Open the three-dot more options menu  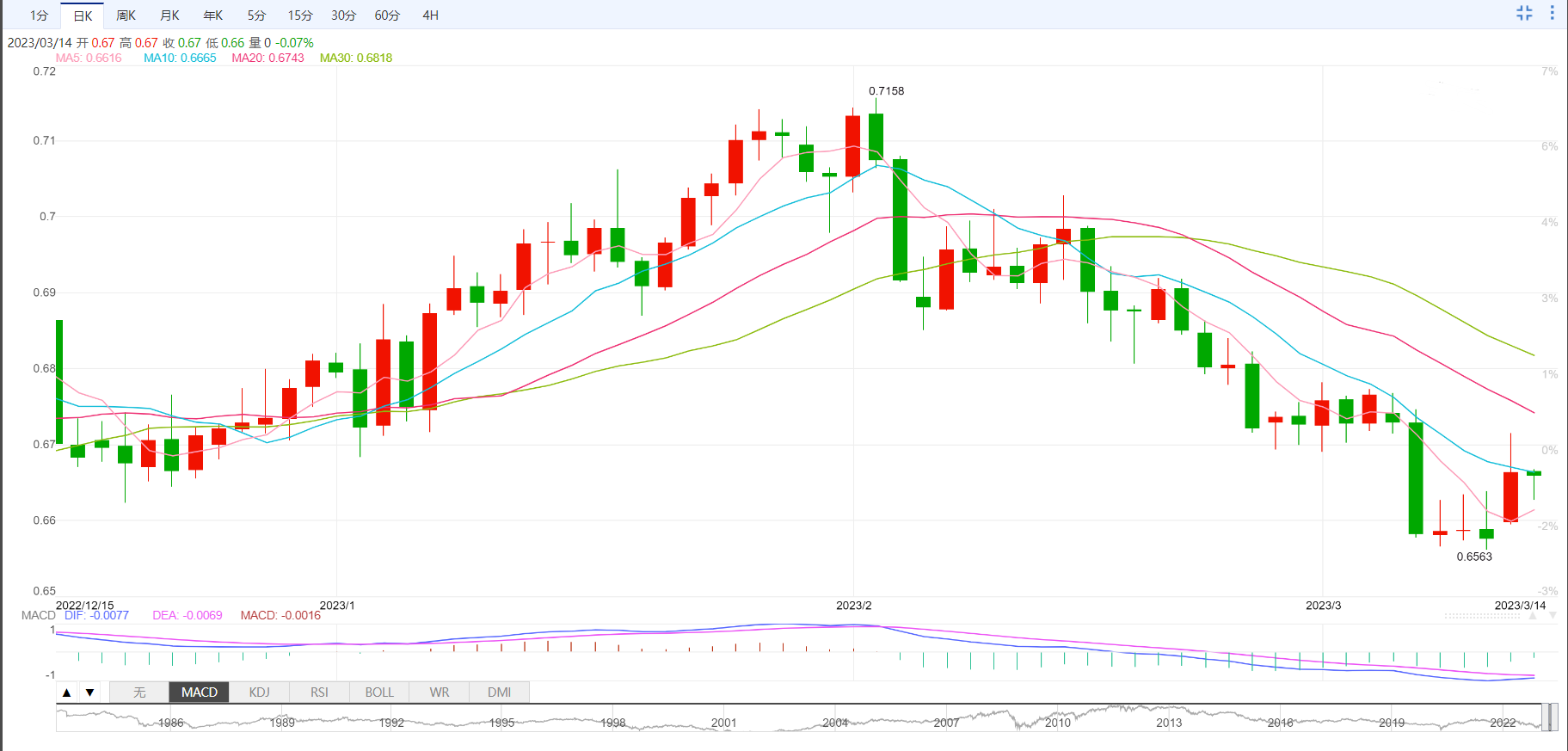point(1552,13)
